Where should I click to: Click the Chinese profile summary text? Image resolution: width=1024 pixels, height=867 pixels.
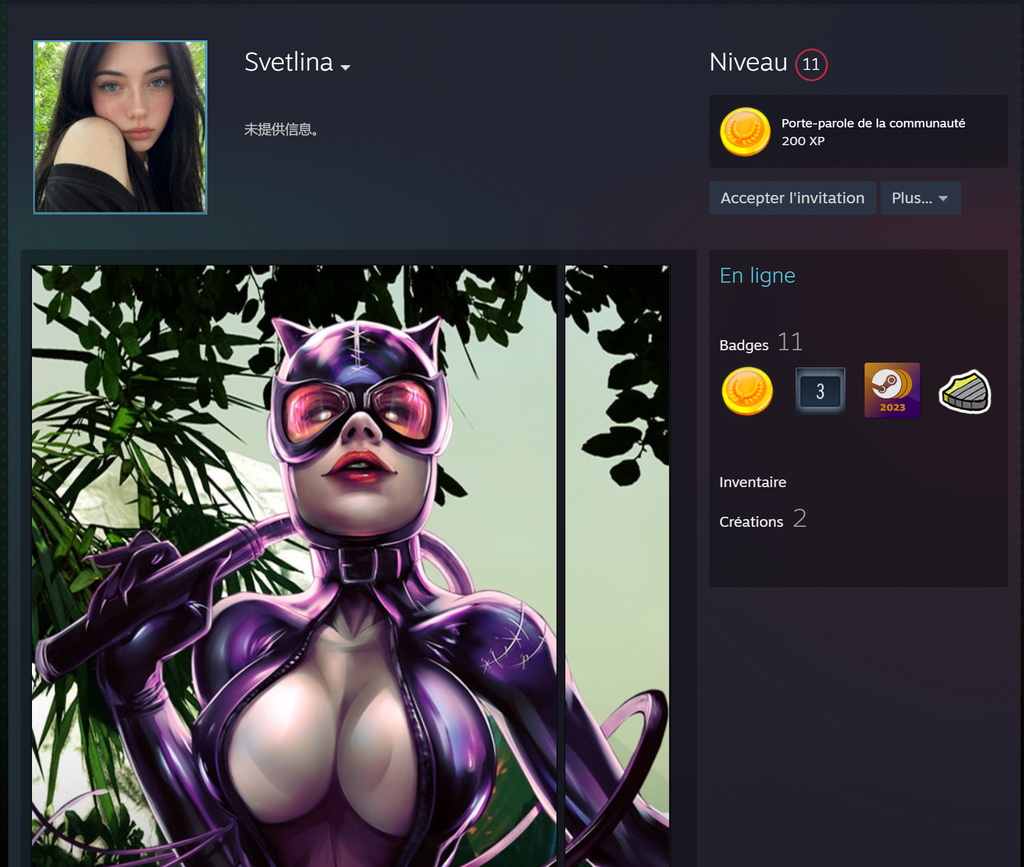281,129
